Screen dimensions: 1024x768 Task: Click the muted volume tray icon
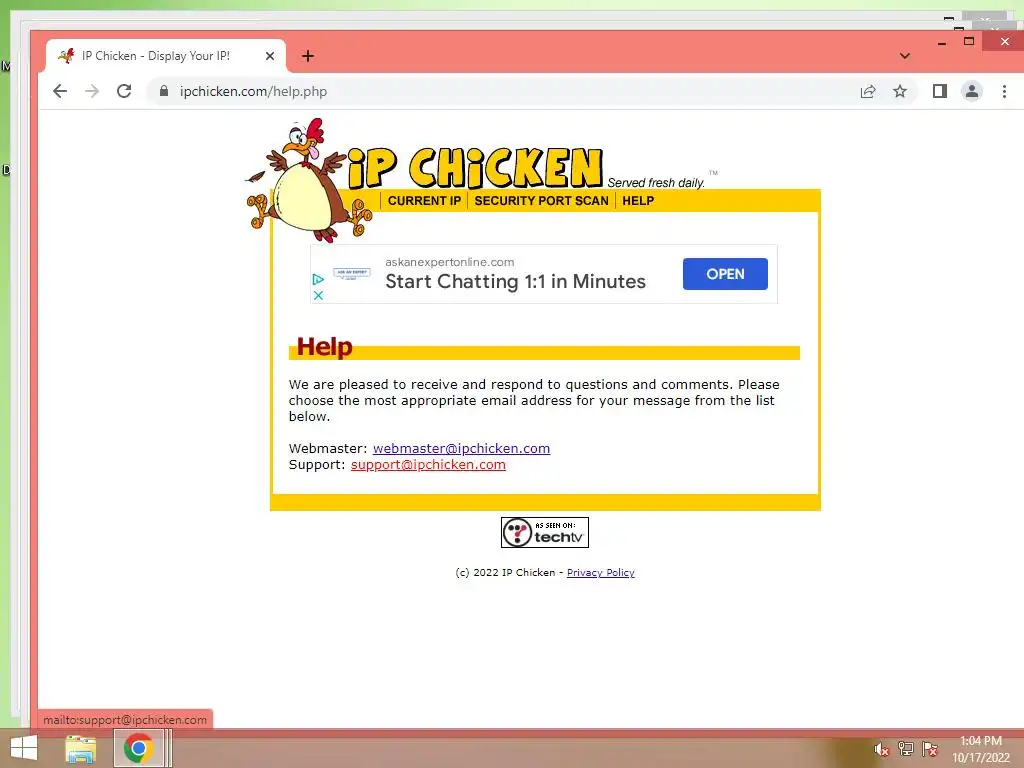pos(882,749)
